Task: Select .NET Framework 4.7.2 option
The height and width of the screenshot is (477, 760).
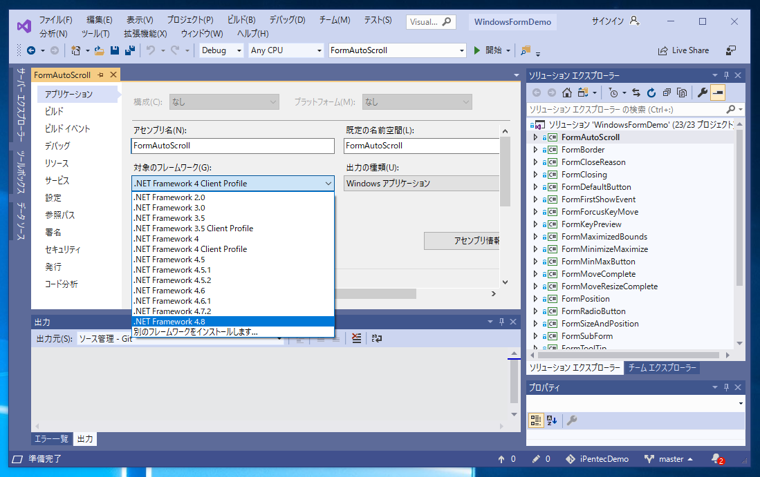Action: tap(233, 311)
